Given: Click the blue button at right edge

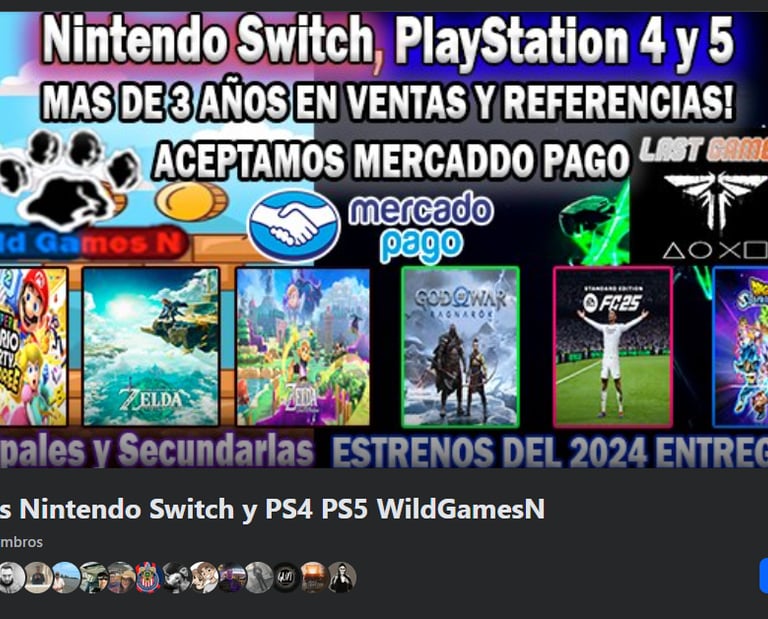Looking at the screenshot, I should pyautogui.click(x=764, y=577).
